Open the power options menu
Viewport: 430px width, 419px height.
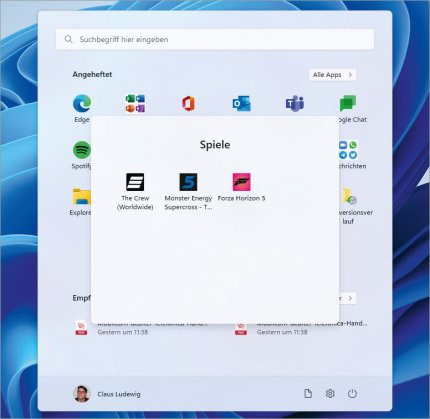[352, 394]
